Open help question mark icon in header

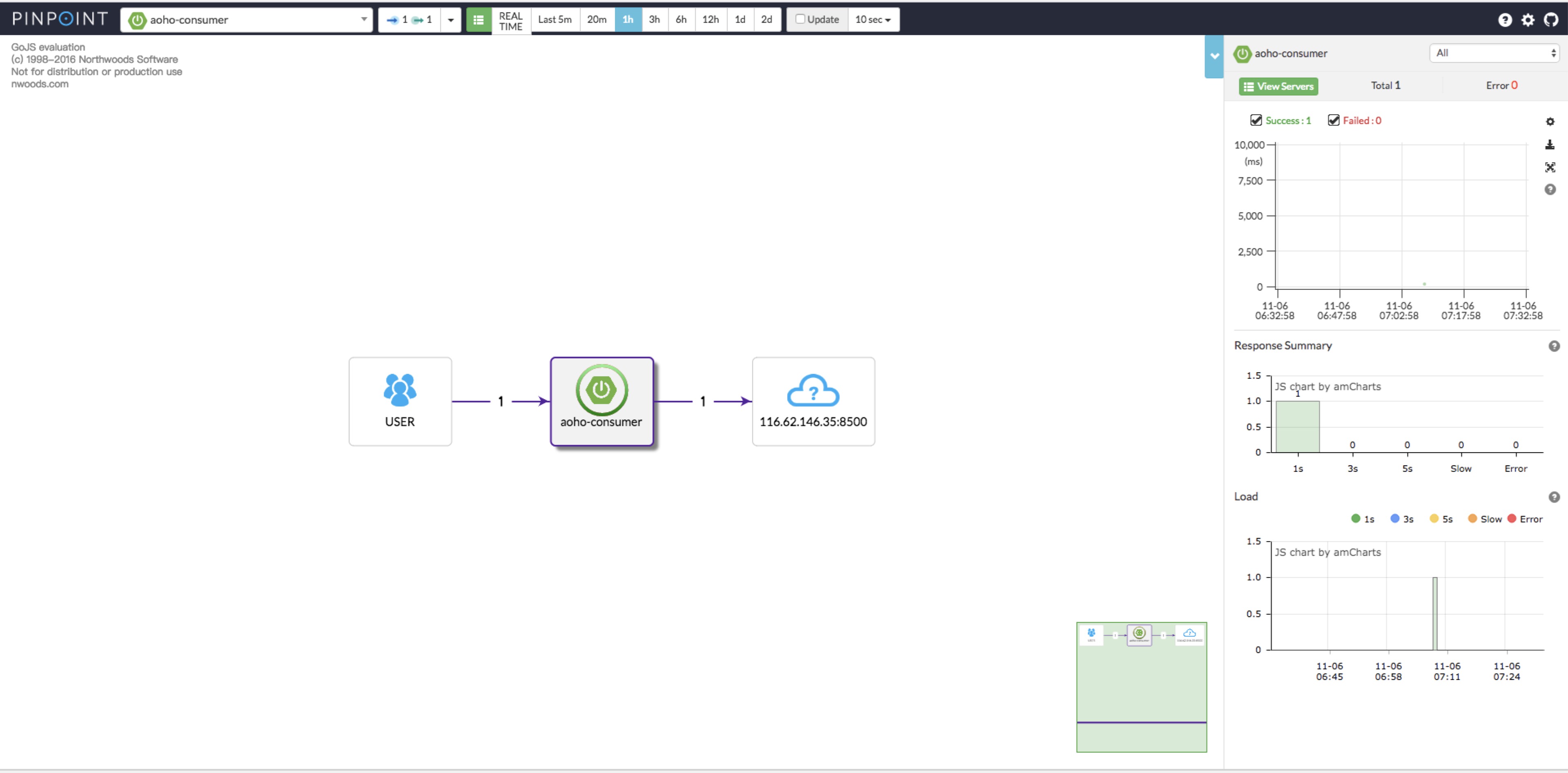coord(1505,20)
